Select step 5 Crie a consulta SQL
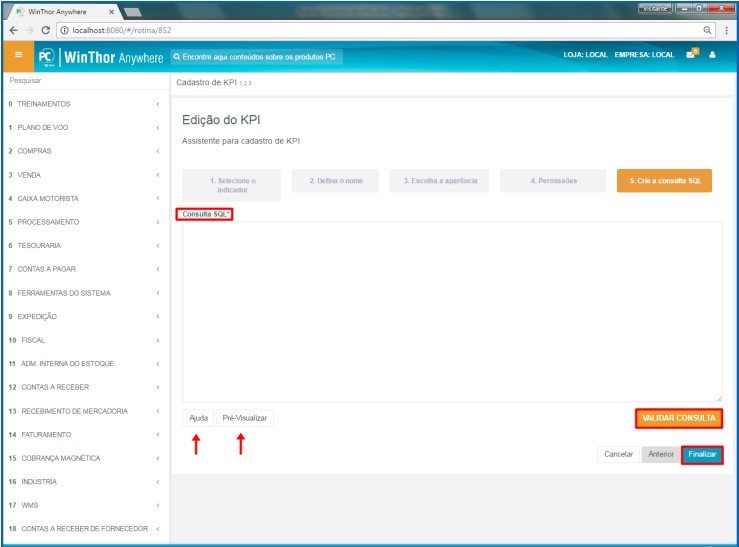Image resolution: width=739 pixels, height=547 pixels. [665, 181]
